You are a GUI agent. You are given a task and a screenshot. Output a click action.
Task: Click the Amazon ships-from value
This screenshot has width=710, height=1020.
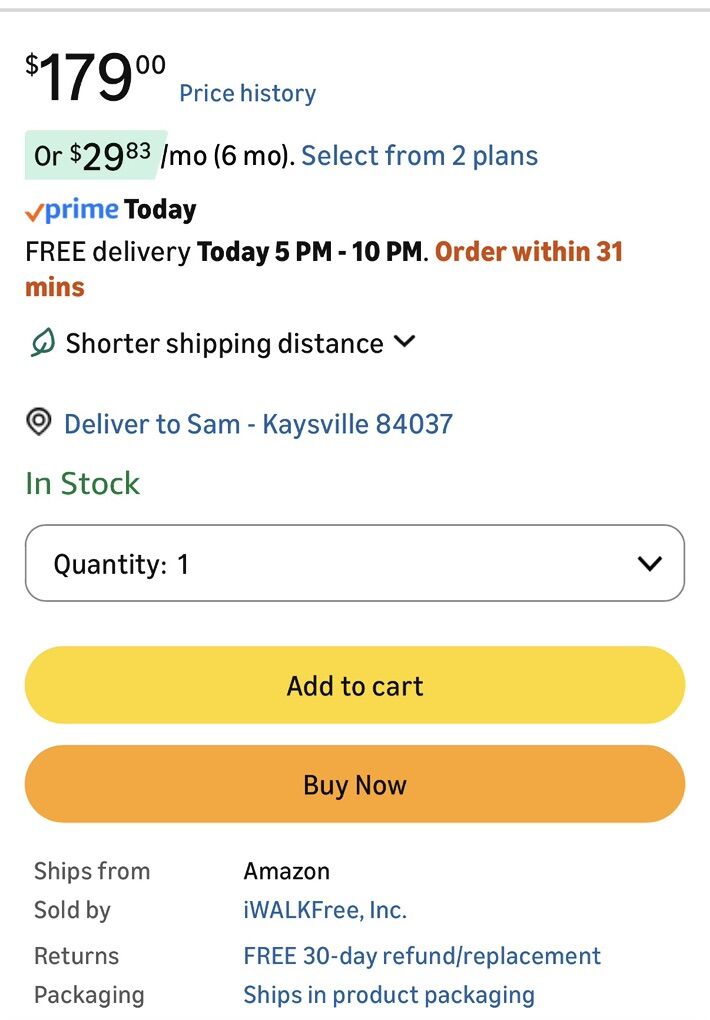click(286, 871)
